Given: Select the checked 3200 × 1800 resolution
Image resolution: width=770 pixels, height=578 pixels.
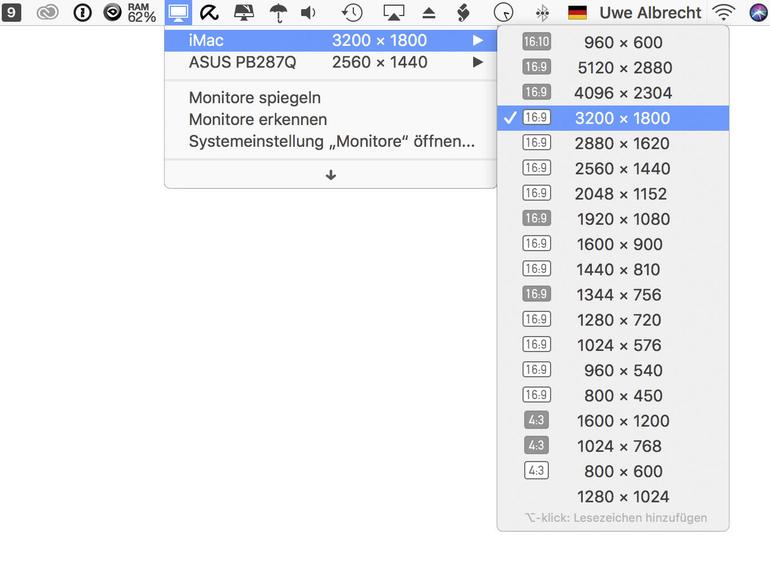Looking at the screenshot, I should coord(613,118).
